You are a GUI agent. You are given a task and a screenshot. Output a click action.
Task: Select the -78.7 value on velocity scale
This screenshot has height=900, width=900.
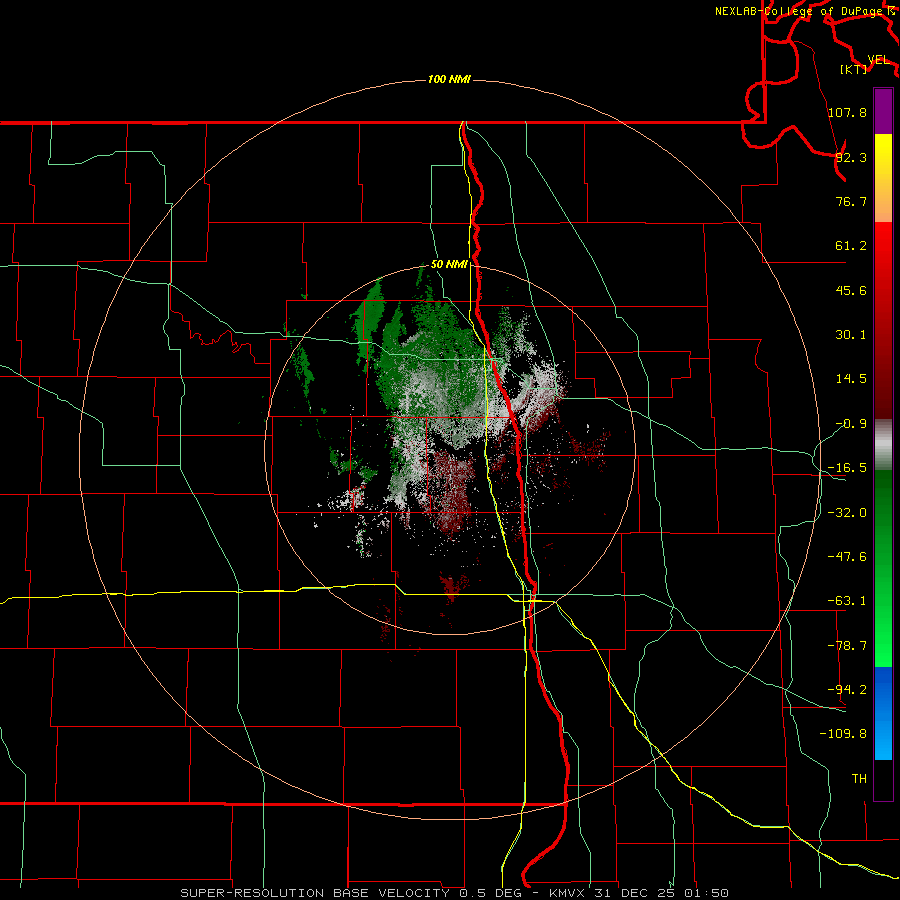click(847, 646)
